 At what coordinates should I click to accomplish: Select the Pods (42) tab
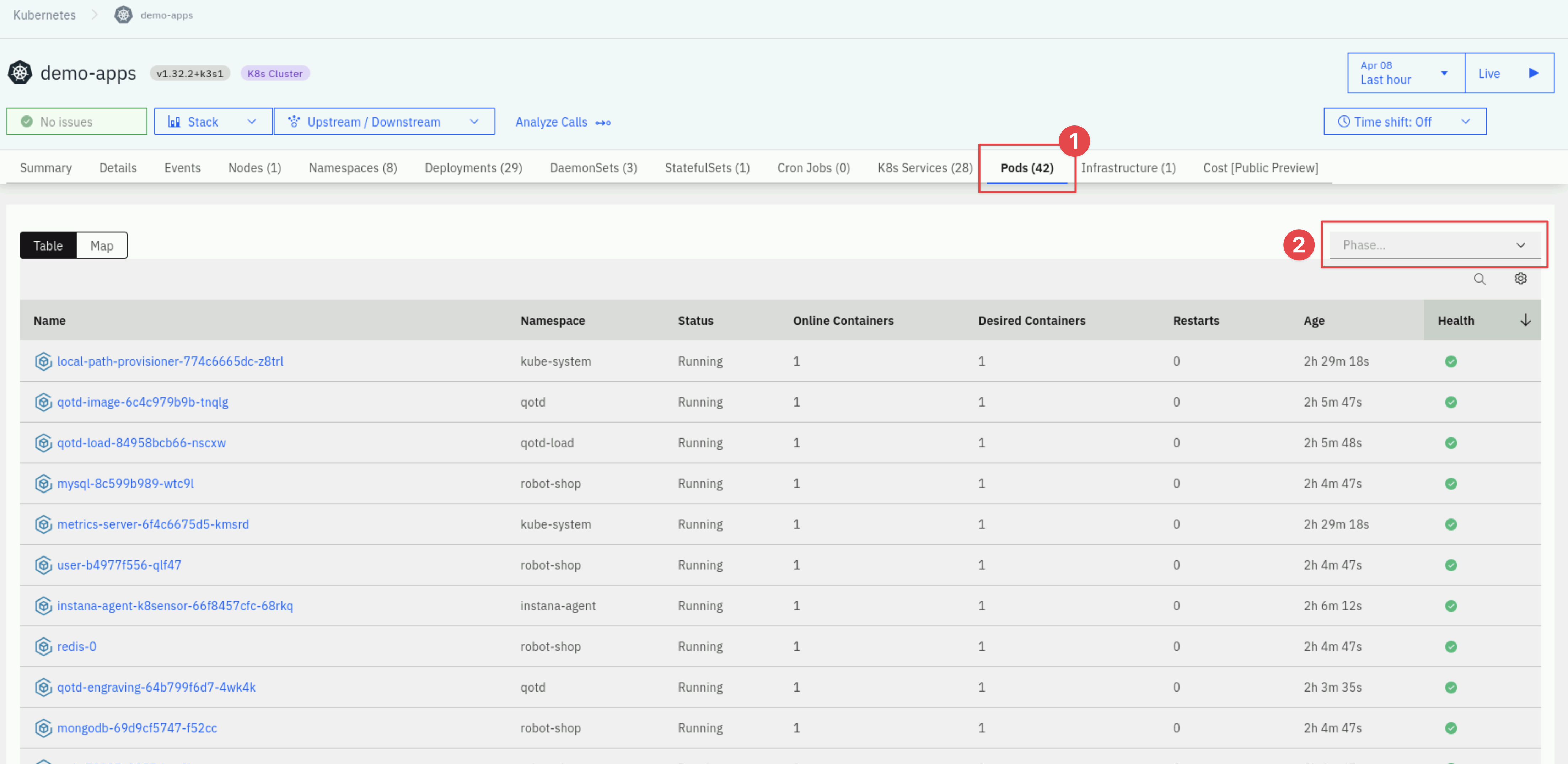[x=1027, y=168]
